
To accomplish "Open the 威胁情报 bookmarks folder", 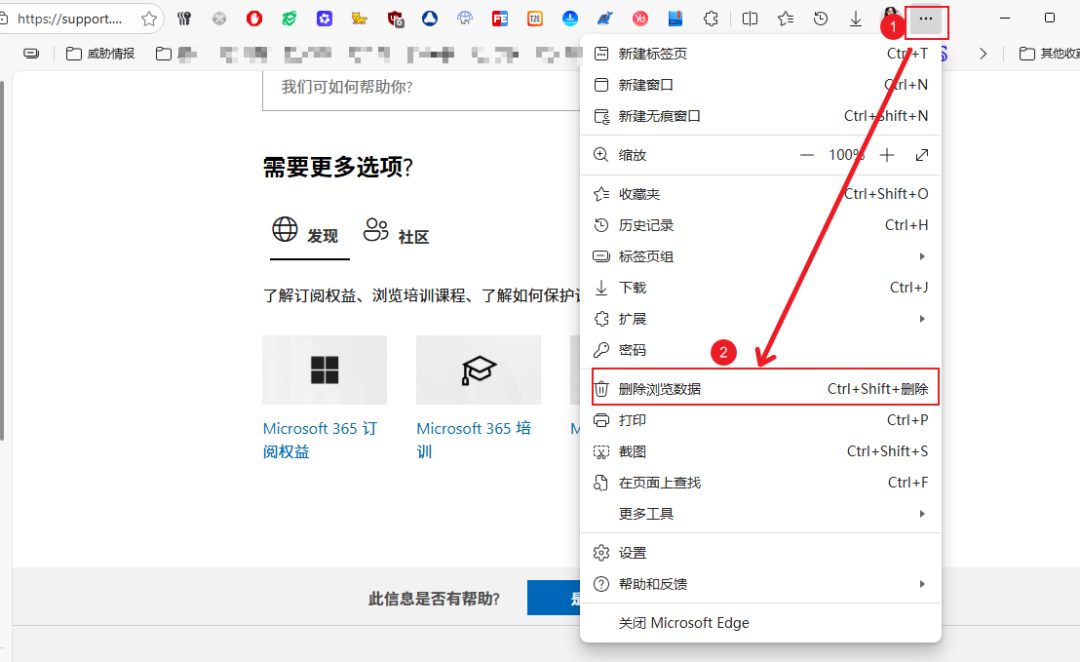I will [x=101, y=53].
